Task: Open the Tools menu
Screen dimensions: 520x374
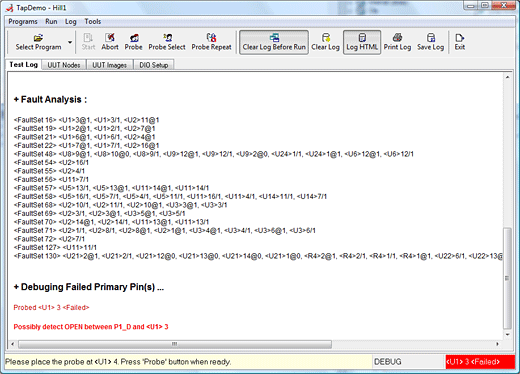Action: click(93, 22)
